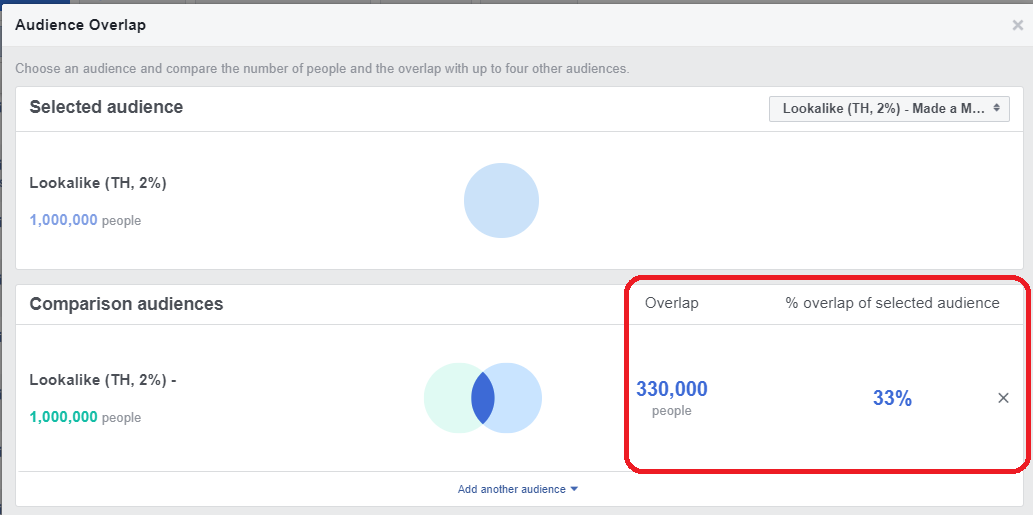
Task: Select the light blue right Venn circle
Action: click(520, 398)
